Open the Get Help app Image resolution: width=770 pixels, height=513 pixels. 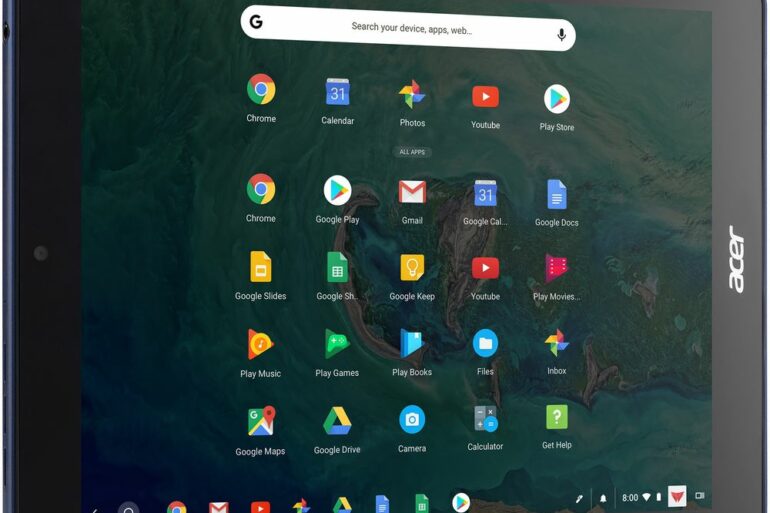[556, 417]
